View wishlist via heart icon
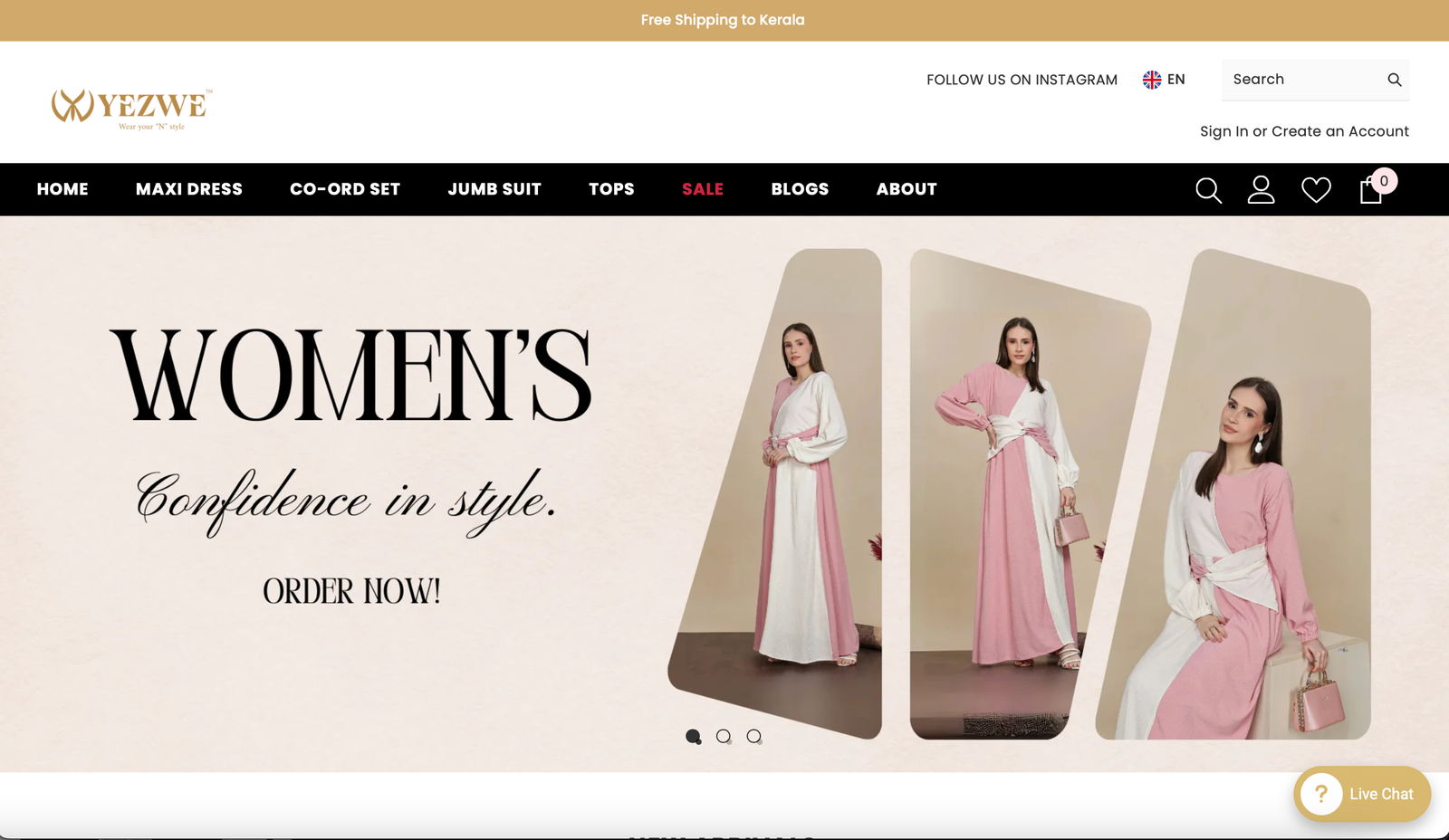The width and height of the screenshot is (1449, 840). [x=1316, y=190]
